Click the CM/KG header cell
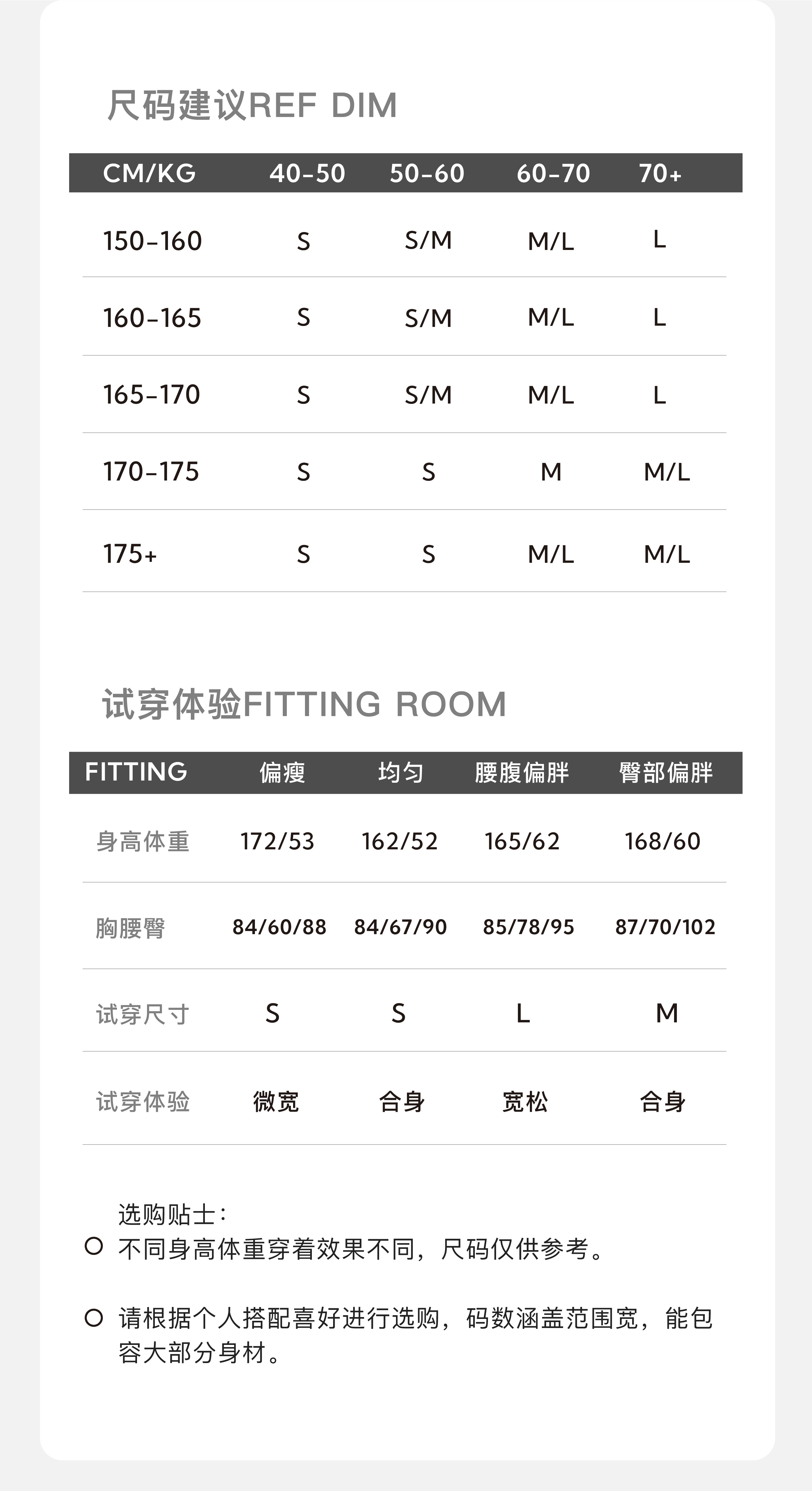 [149, 173]
